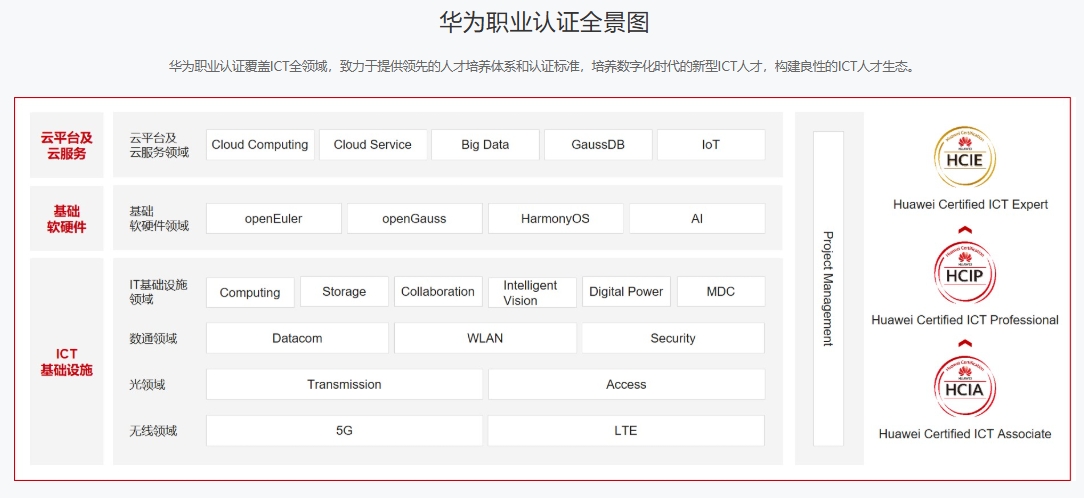The width and height of the screenshot is (1084, 498).
Task: Open the Cloud Computing certification
Action: (260, 145)
